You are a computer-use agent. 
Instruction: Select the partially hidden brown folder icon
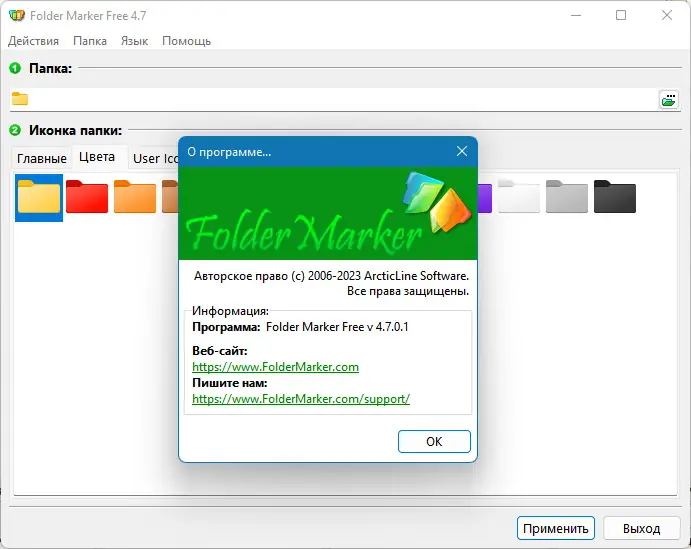[170, 197]
